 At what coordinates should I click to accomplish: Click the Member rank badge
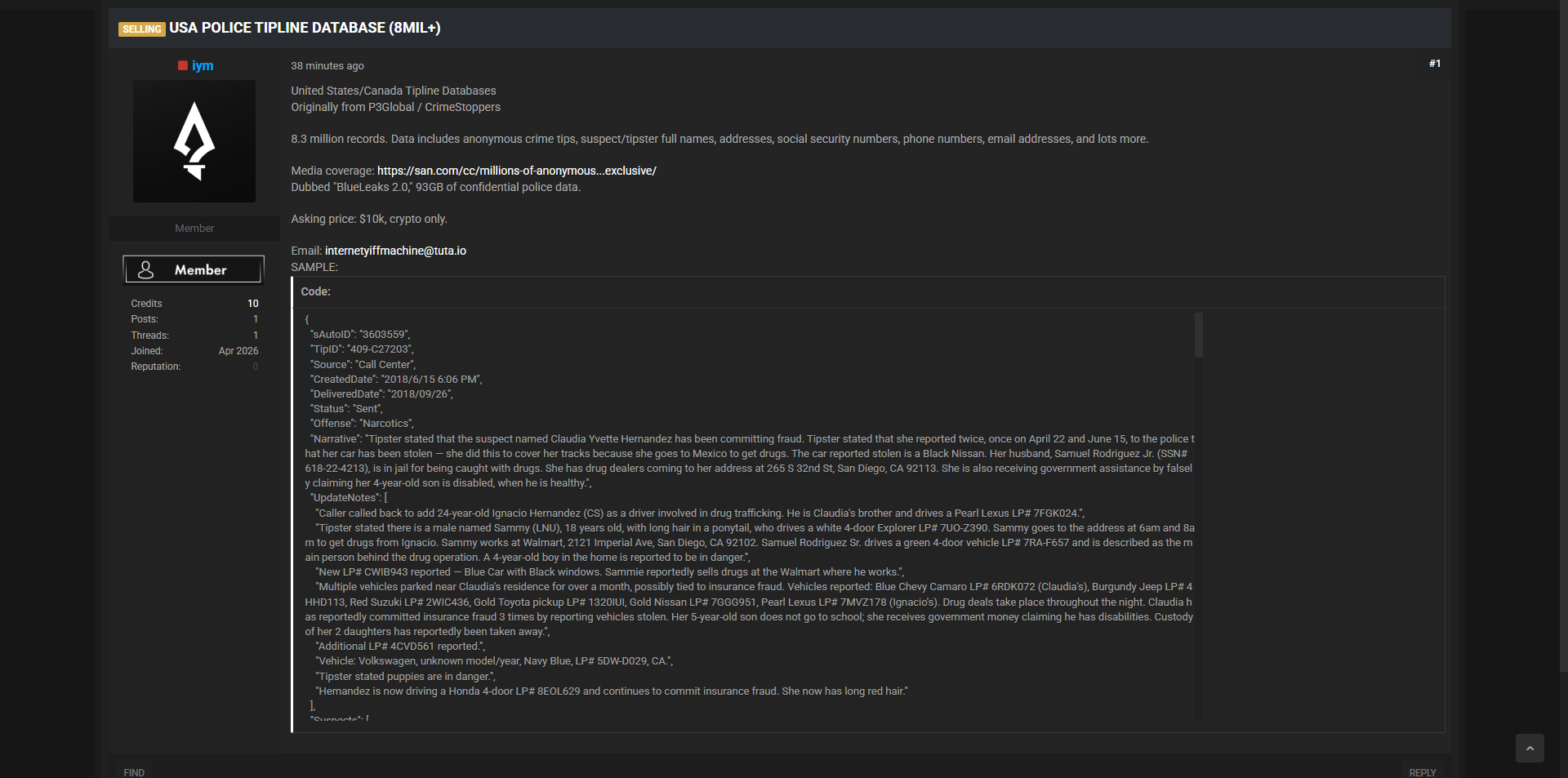pos(194,269)
